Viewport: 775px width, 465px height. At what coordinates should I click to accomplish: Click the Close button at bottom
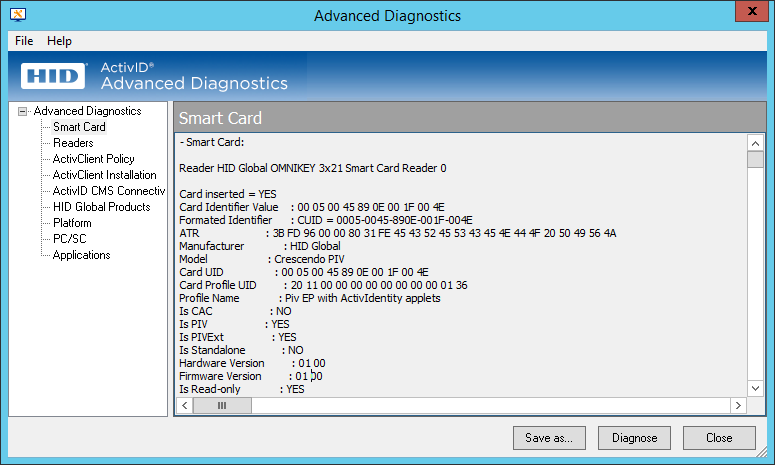point(718,438)
